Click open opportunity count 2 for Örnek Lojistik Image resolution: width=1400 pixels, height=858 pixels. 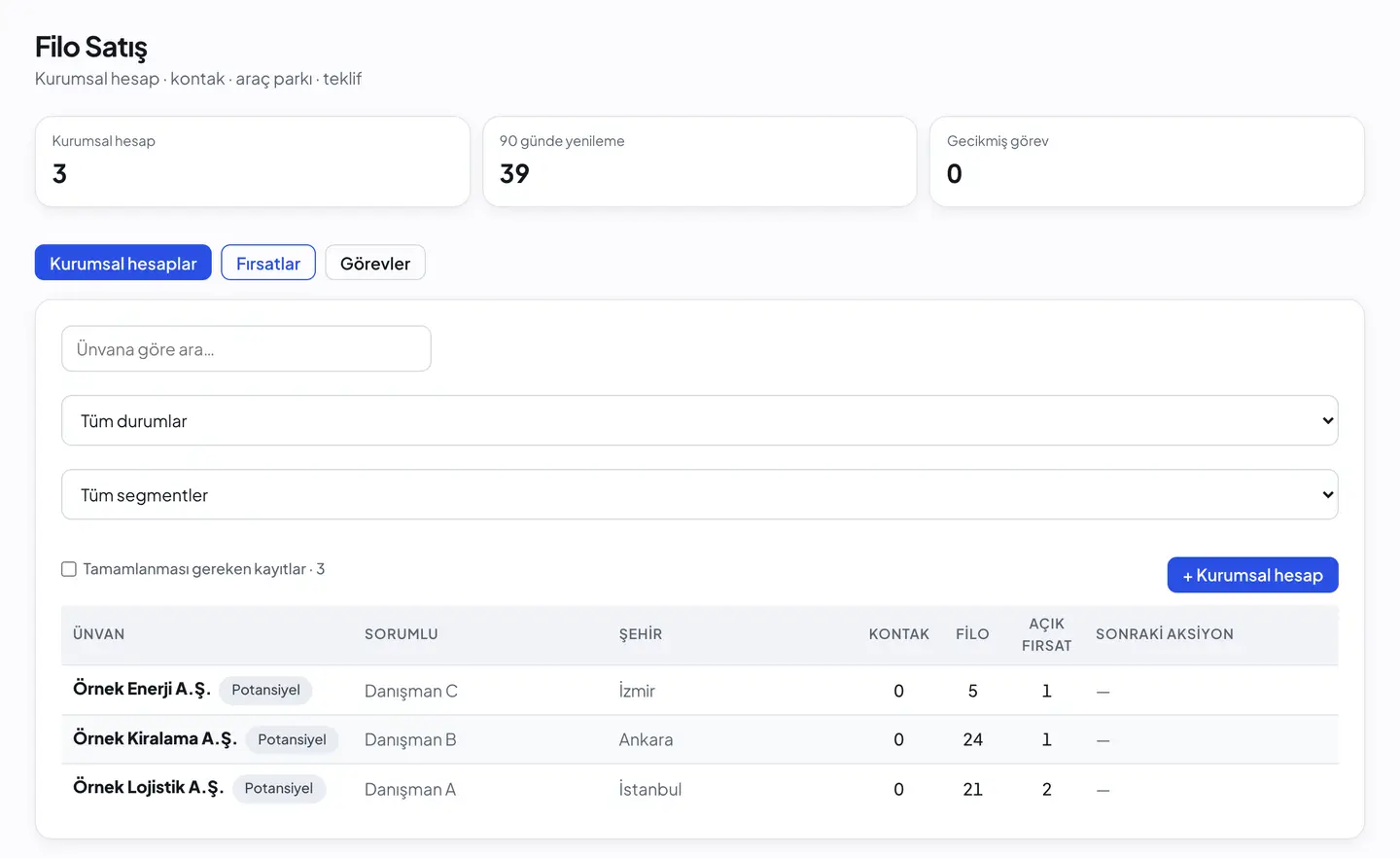(1047, 789)
